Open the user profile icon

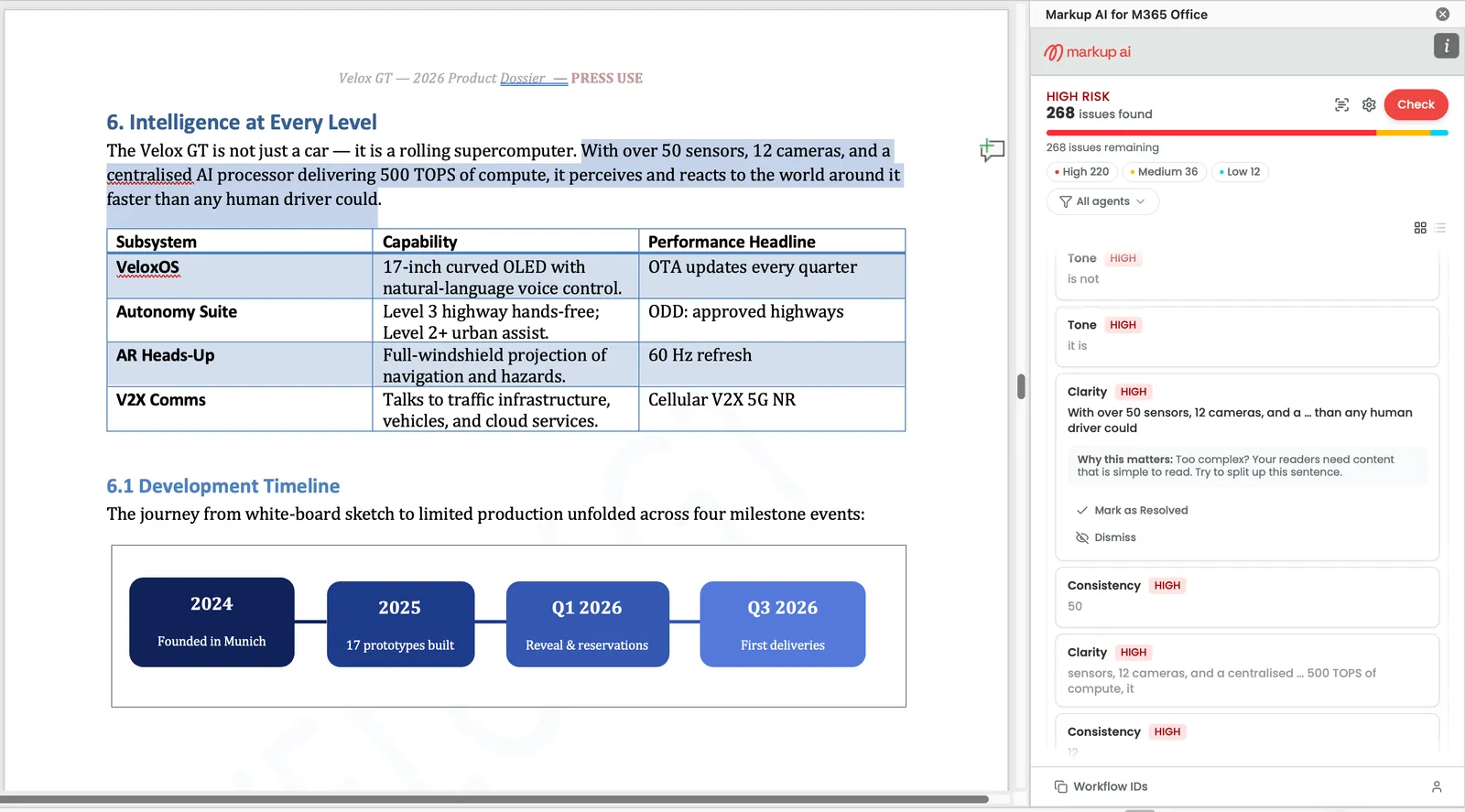point(1437,786)
